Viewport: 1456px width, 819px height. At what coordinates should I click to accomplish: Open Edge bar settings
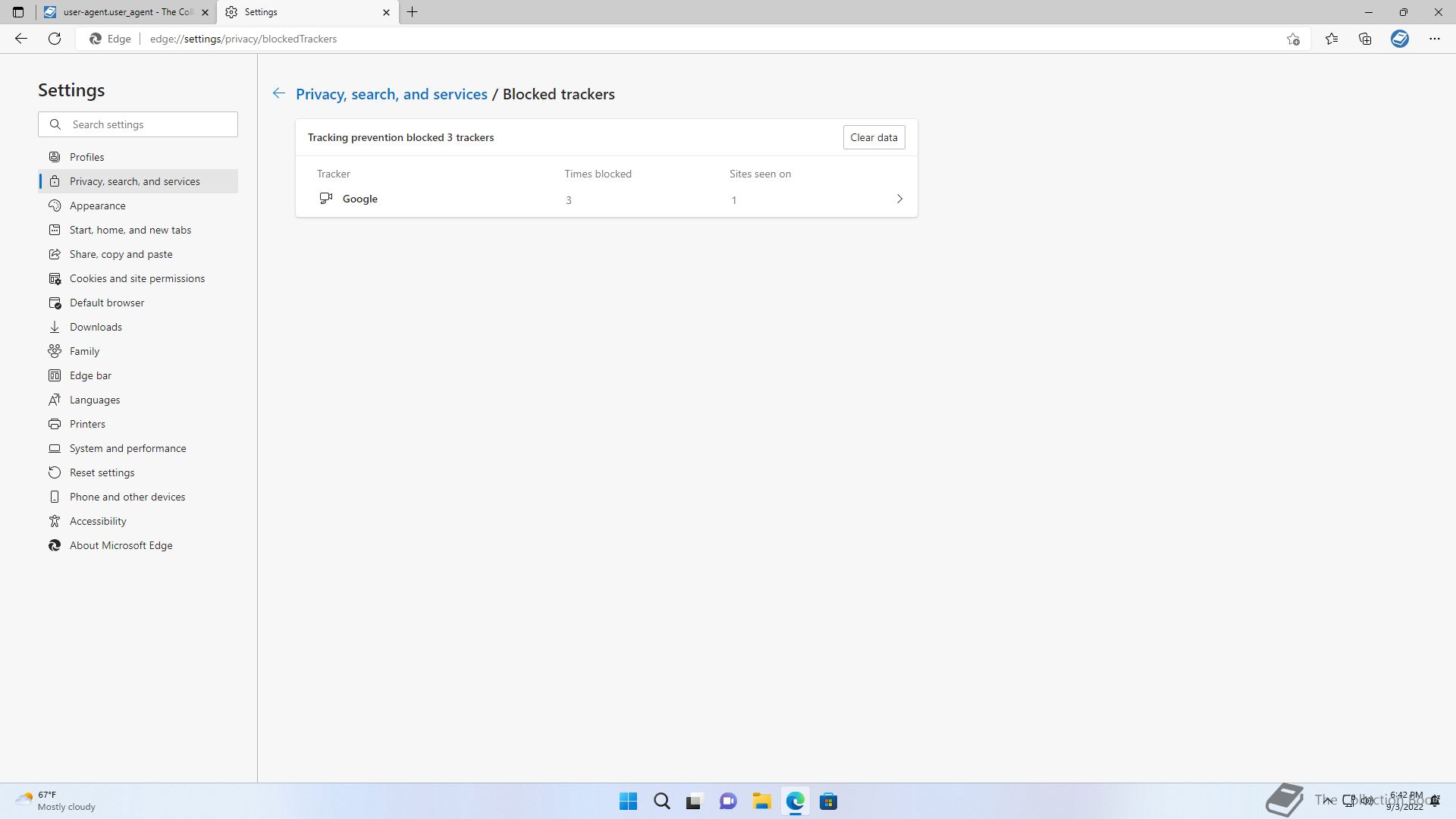[138, 375]
